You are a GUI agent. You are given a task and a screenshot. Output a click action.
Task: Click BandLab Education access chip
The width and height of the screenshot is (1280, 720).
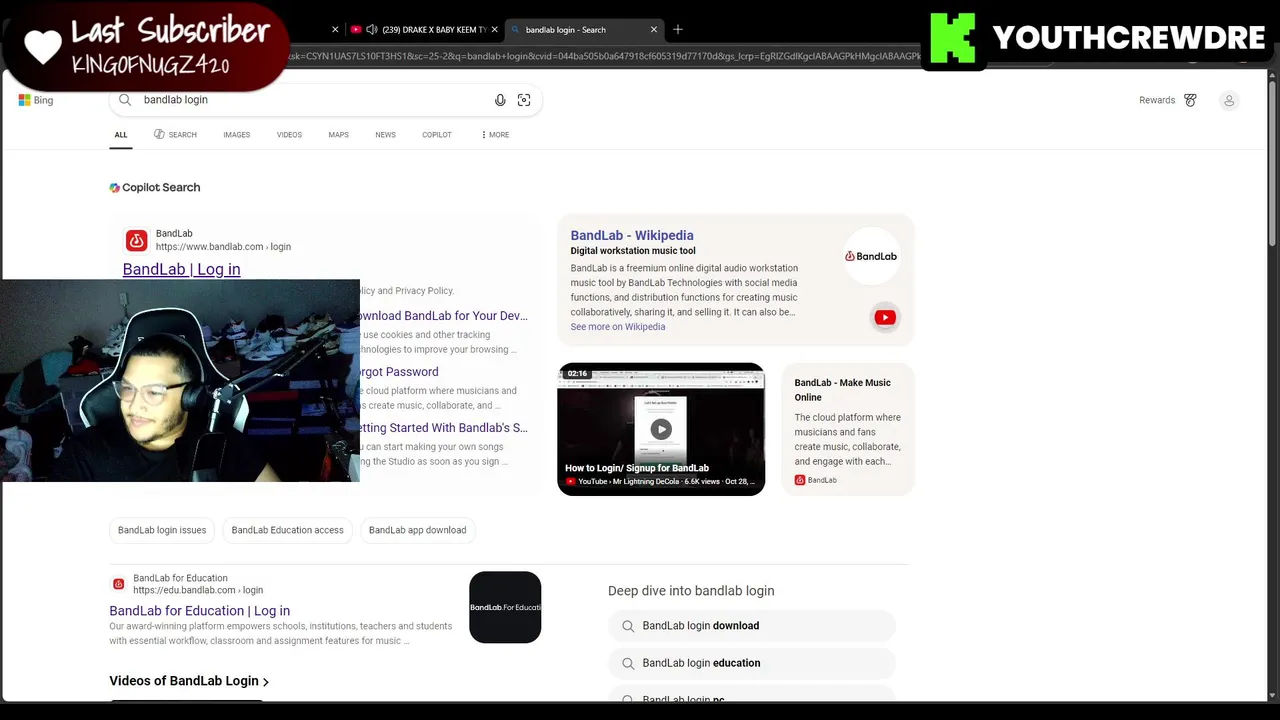click(x=287, y=530)
